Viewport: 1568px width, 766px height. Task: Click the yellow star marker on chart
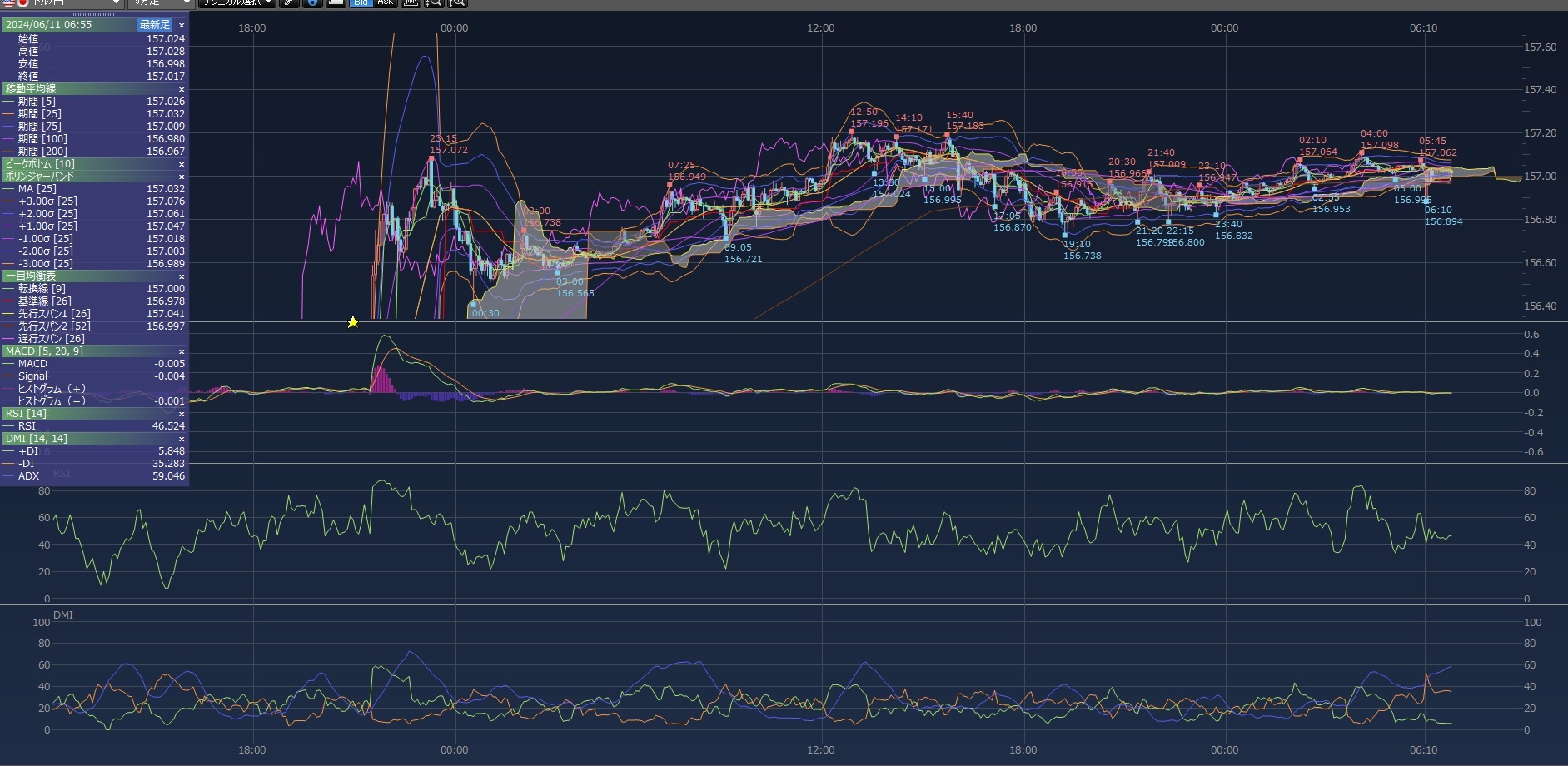point(353,322)
